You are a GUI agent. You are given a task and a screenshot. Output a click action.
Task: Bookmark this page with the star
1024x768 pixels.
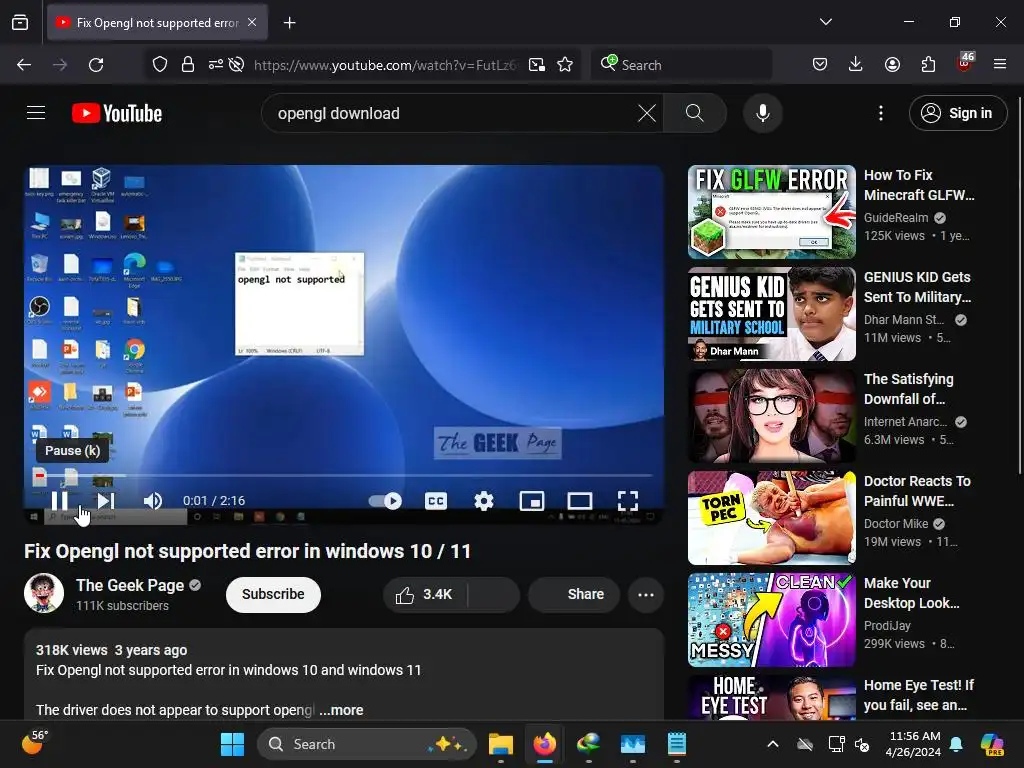565,65
